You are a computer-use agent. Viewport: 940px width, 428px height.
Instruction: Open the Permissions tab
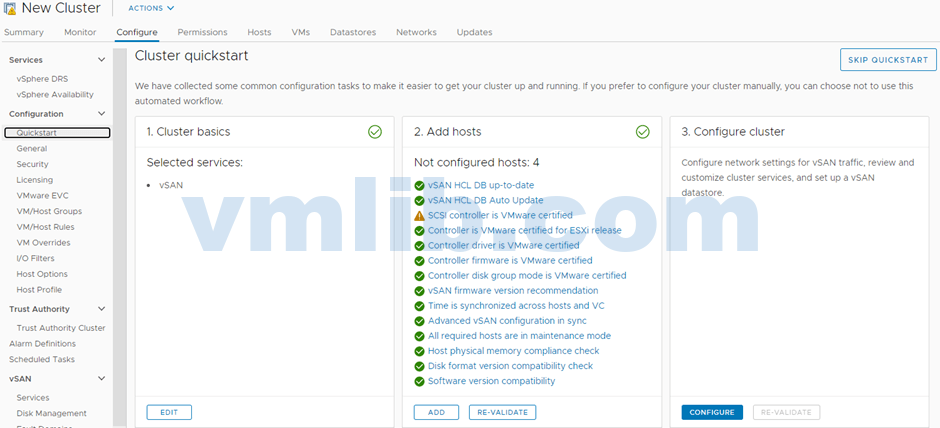tap(203, 32)
